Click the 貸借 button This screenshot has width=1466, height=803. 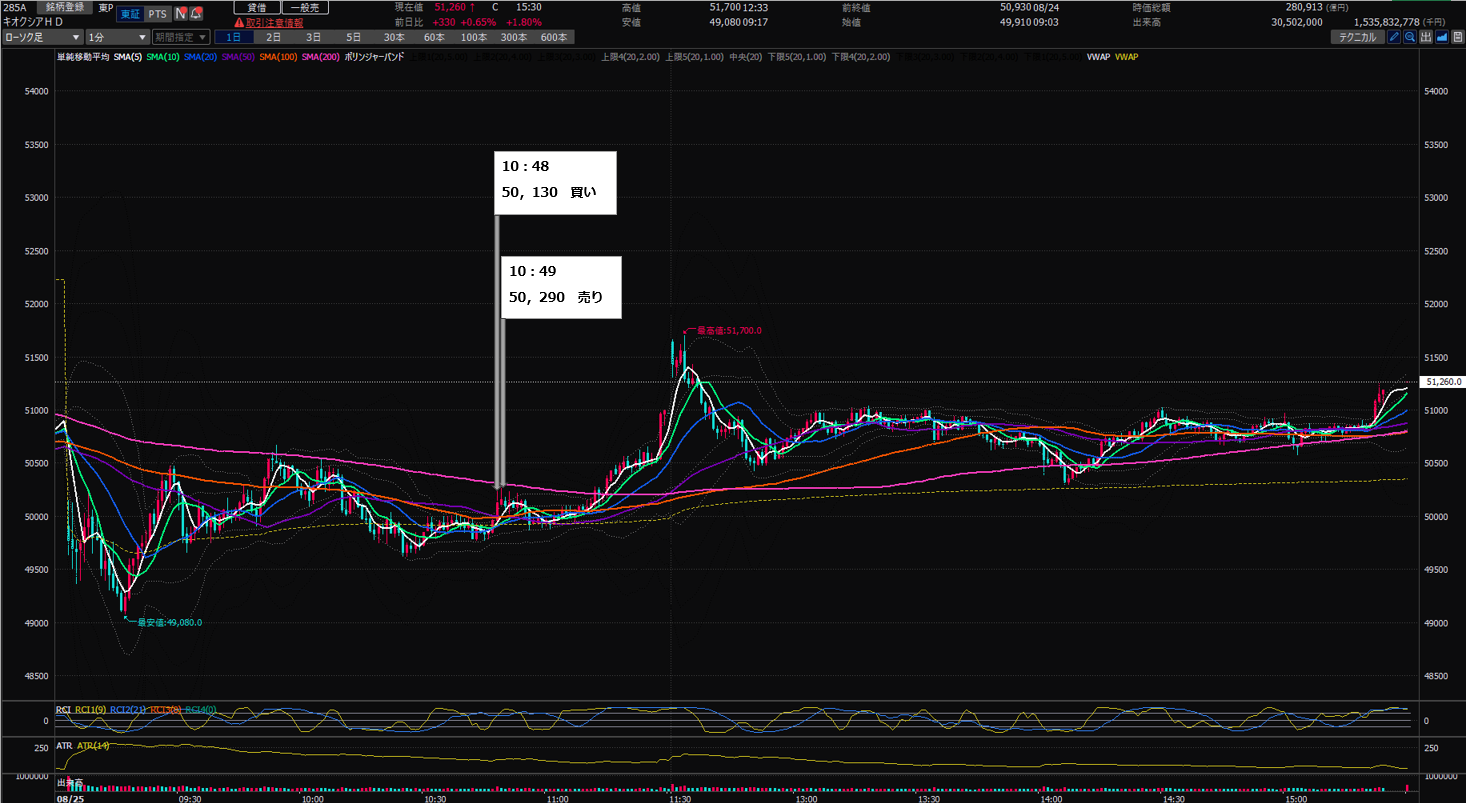click(257, 7)
